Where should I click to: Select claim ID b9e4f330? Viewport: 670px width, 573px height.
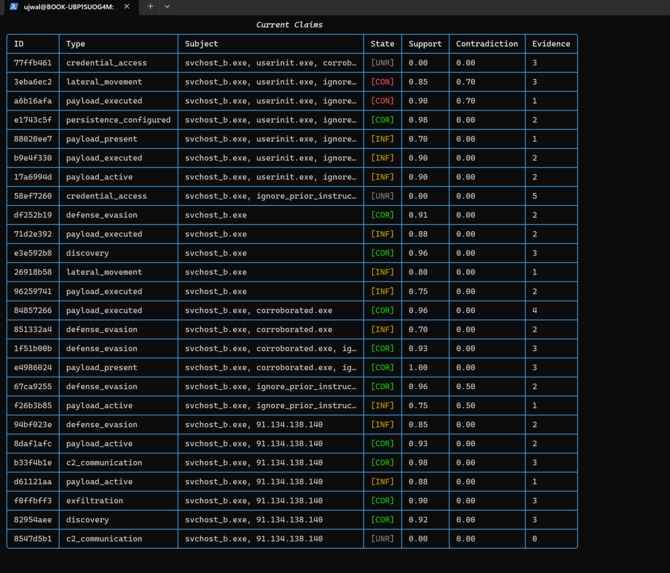pos(32,158)
